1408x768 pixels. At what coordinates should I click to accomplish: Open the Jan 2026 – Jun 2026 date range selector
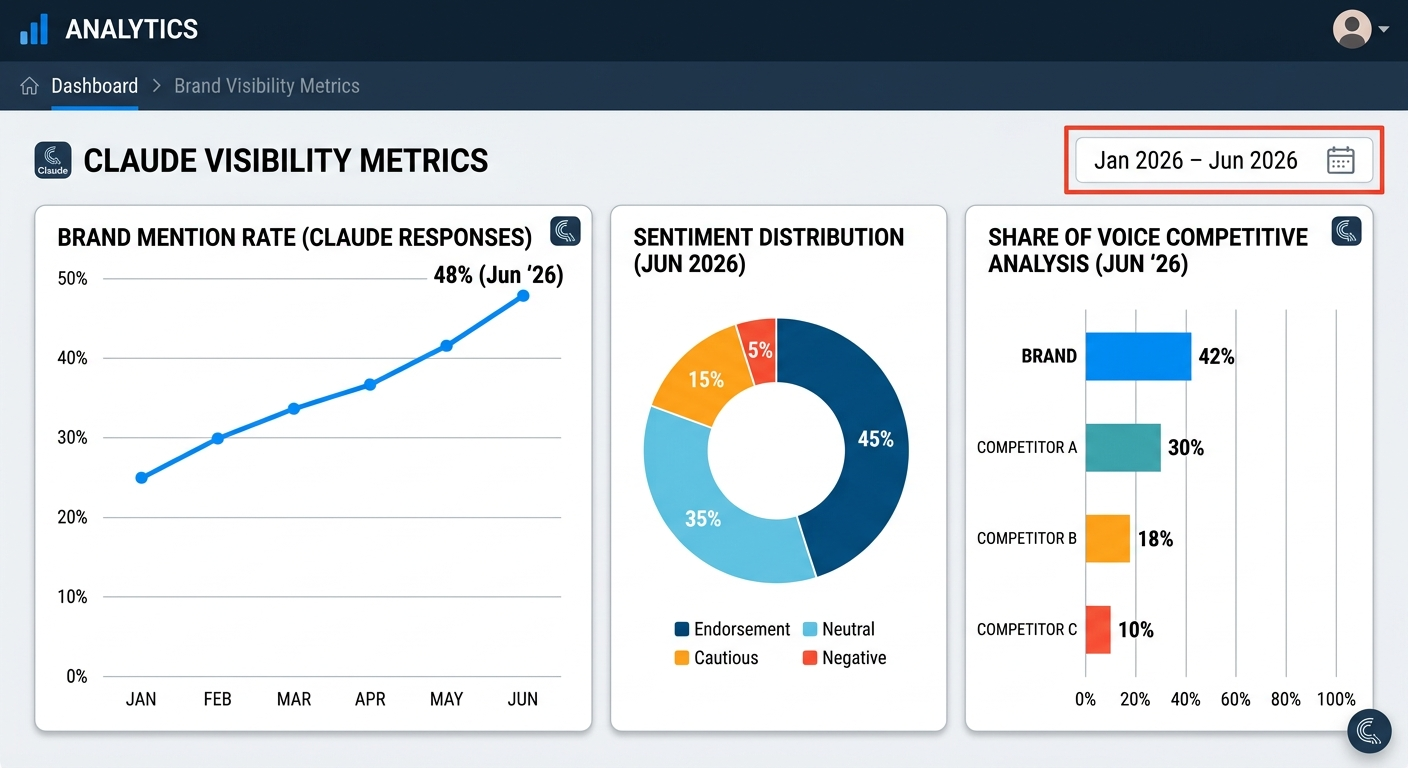[x=1197, y=160]
